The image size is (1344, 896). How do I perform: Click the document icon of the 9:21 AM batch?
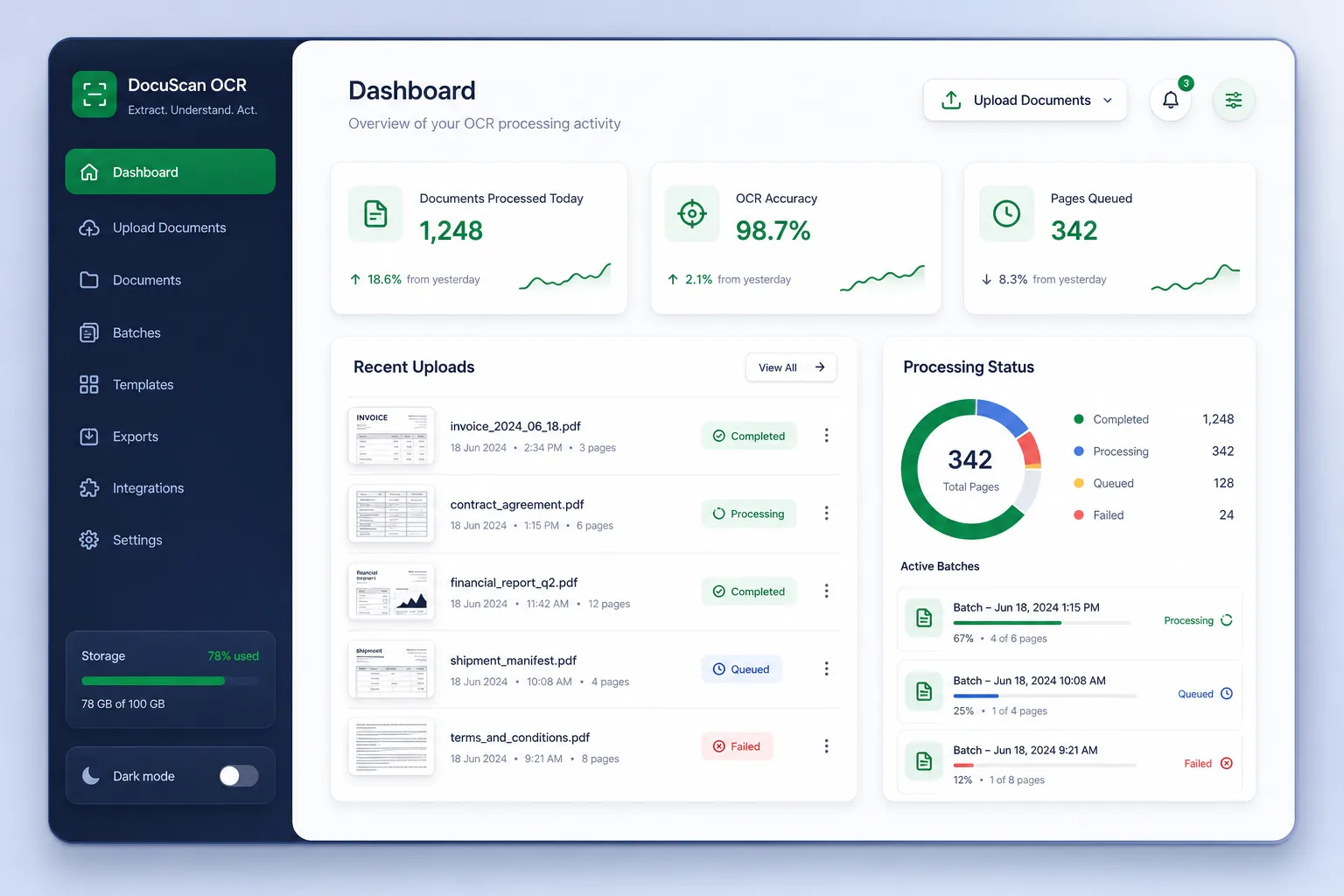coord(924,761)
